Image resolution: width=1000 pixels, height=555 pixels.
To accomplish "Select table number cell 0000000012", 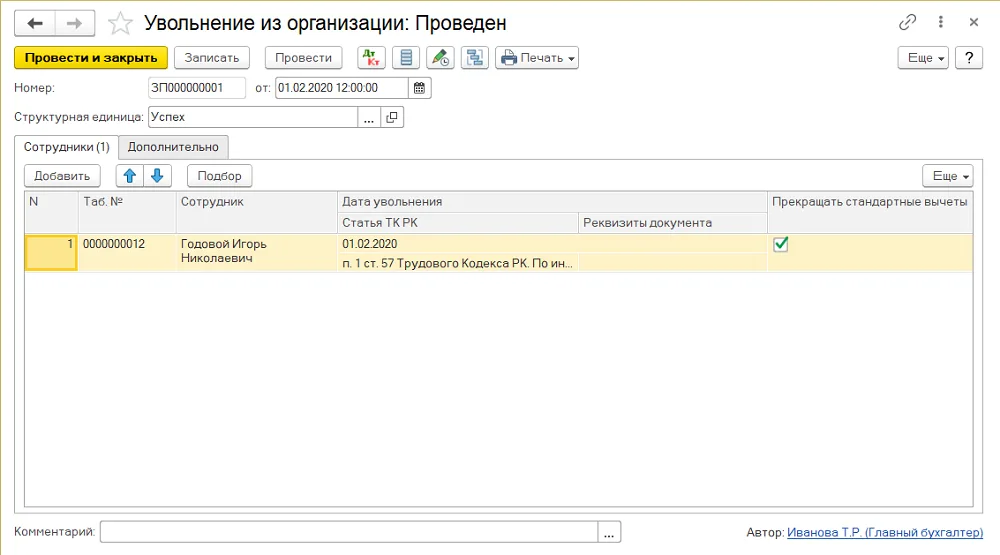I will [127, 251].
